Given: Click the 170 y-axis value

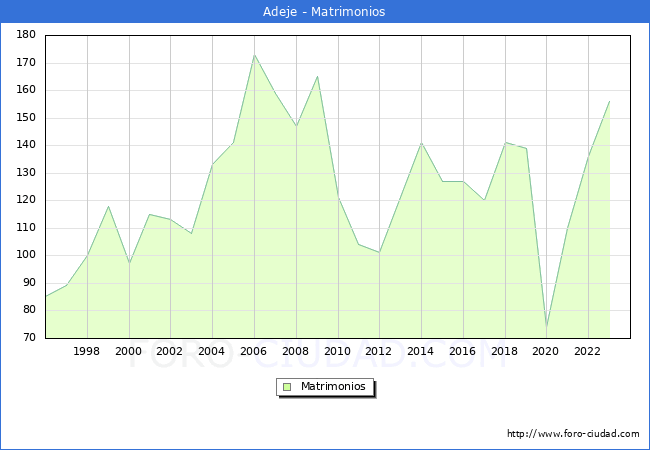Looking at the screenshot, I should [x=26, y=63].
